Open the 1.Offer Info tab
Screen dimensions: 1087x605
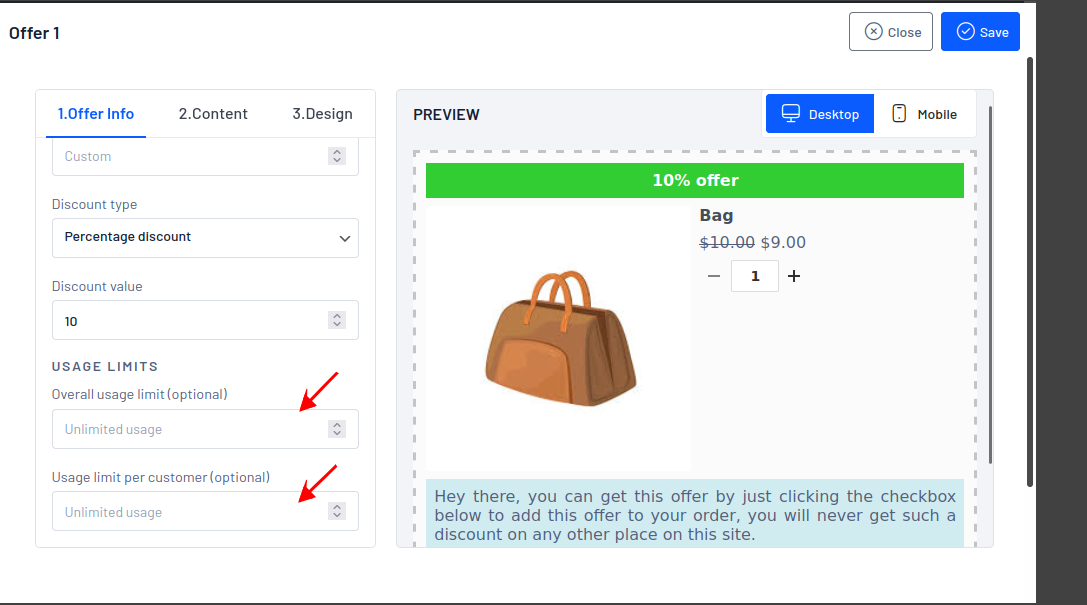(x=96, y=114)
